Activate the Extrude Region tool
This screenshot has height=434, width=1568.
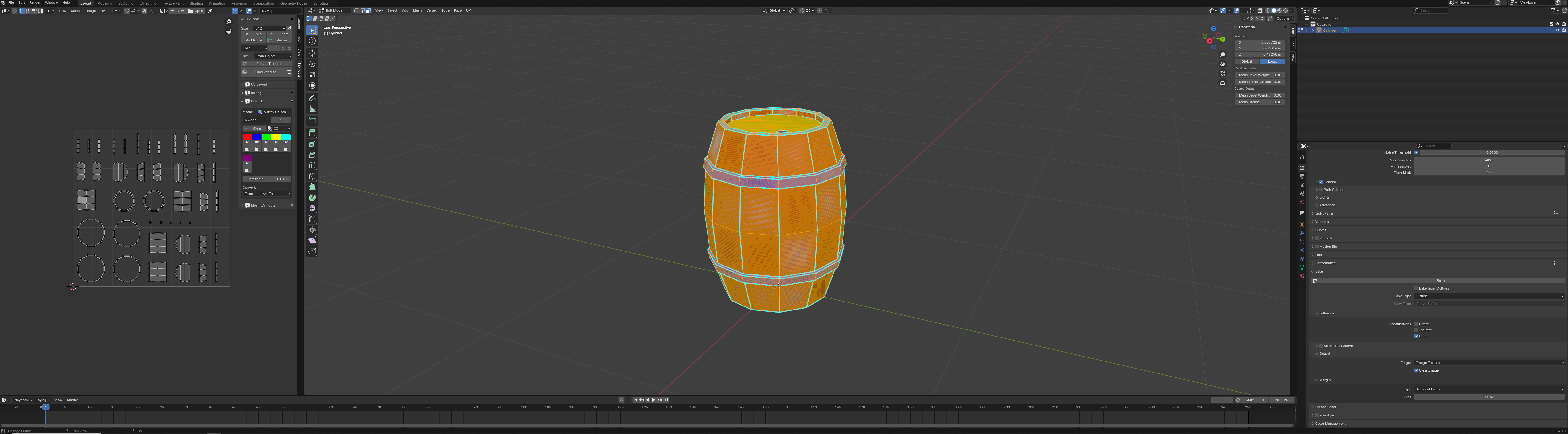tap(312, 133)
